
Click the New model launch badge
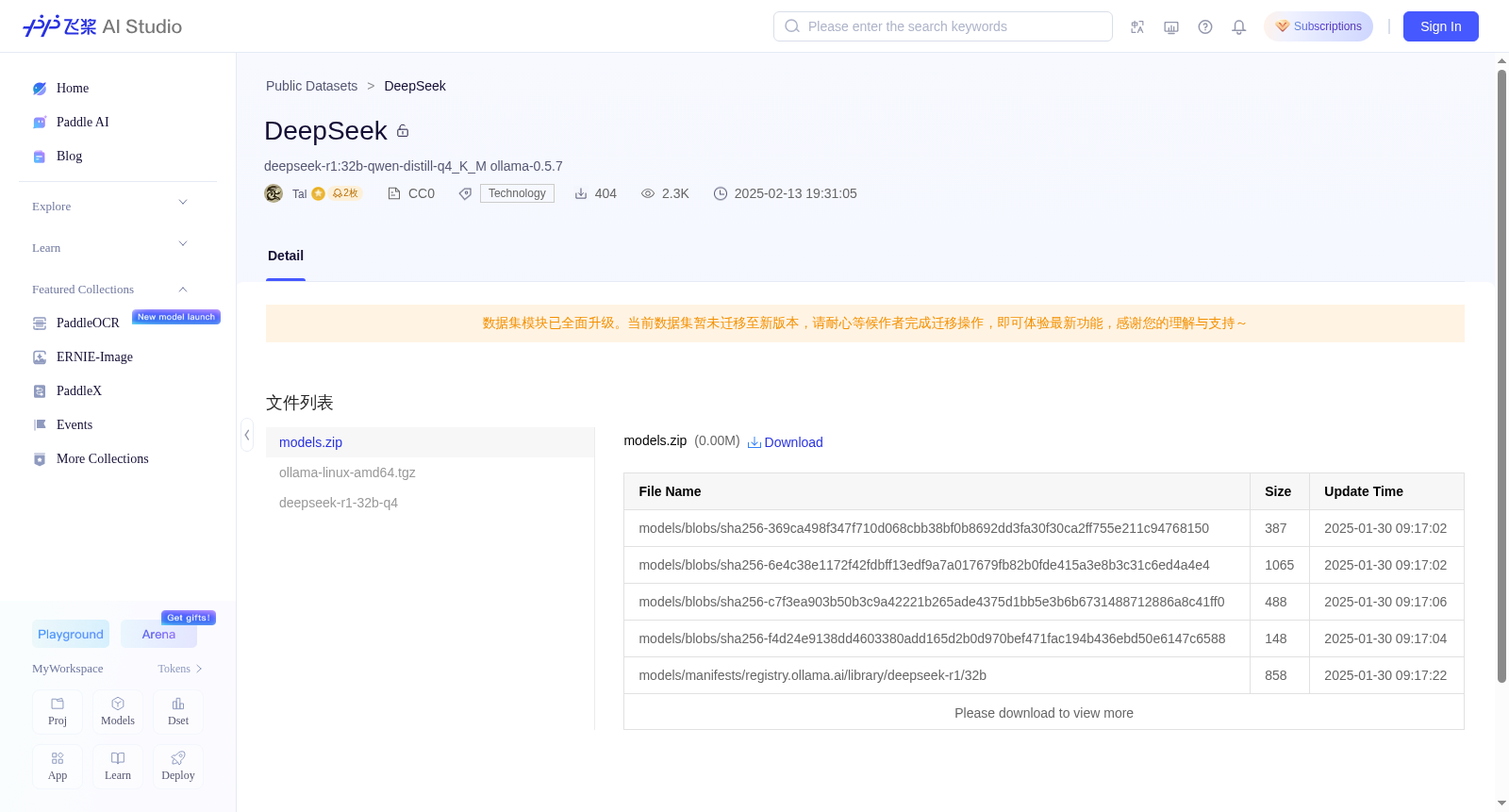176,317
